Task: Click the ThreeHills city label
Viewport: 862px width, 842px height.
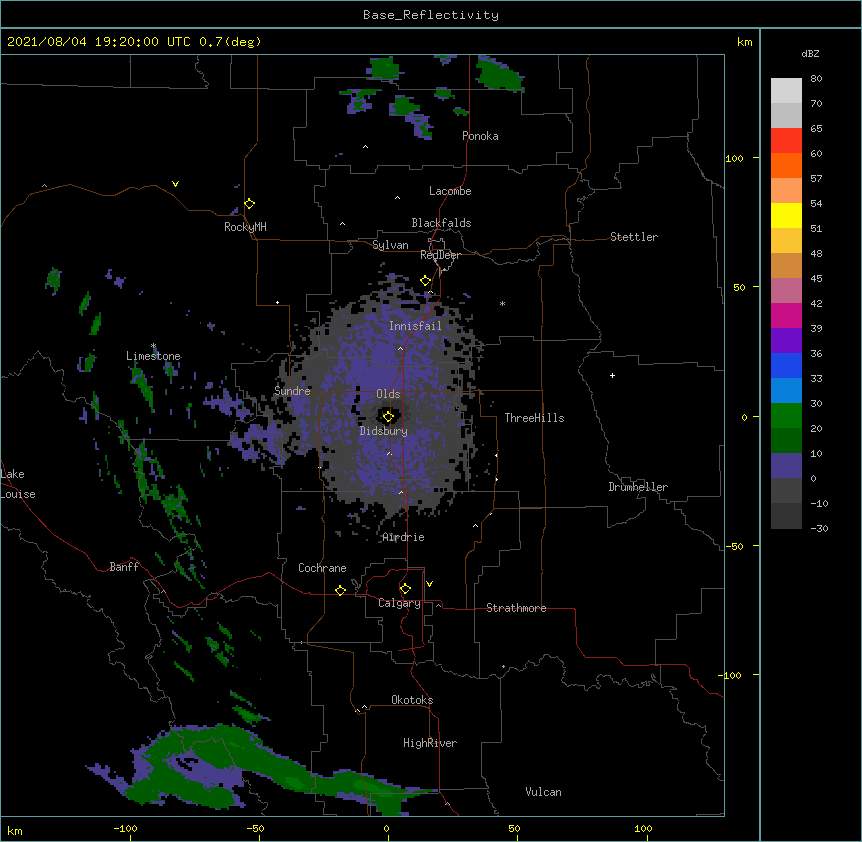Action: point(534,418)
